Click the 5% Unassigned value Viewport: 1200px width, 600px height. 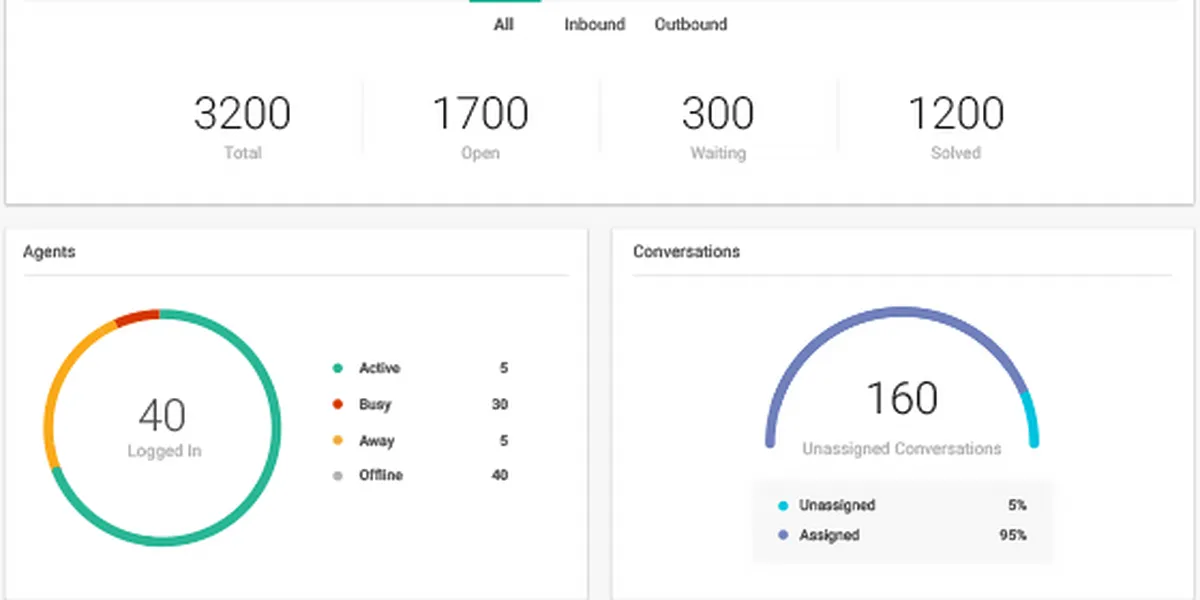pos(1017,506)
